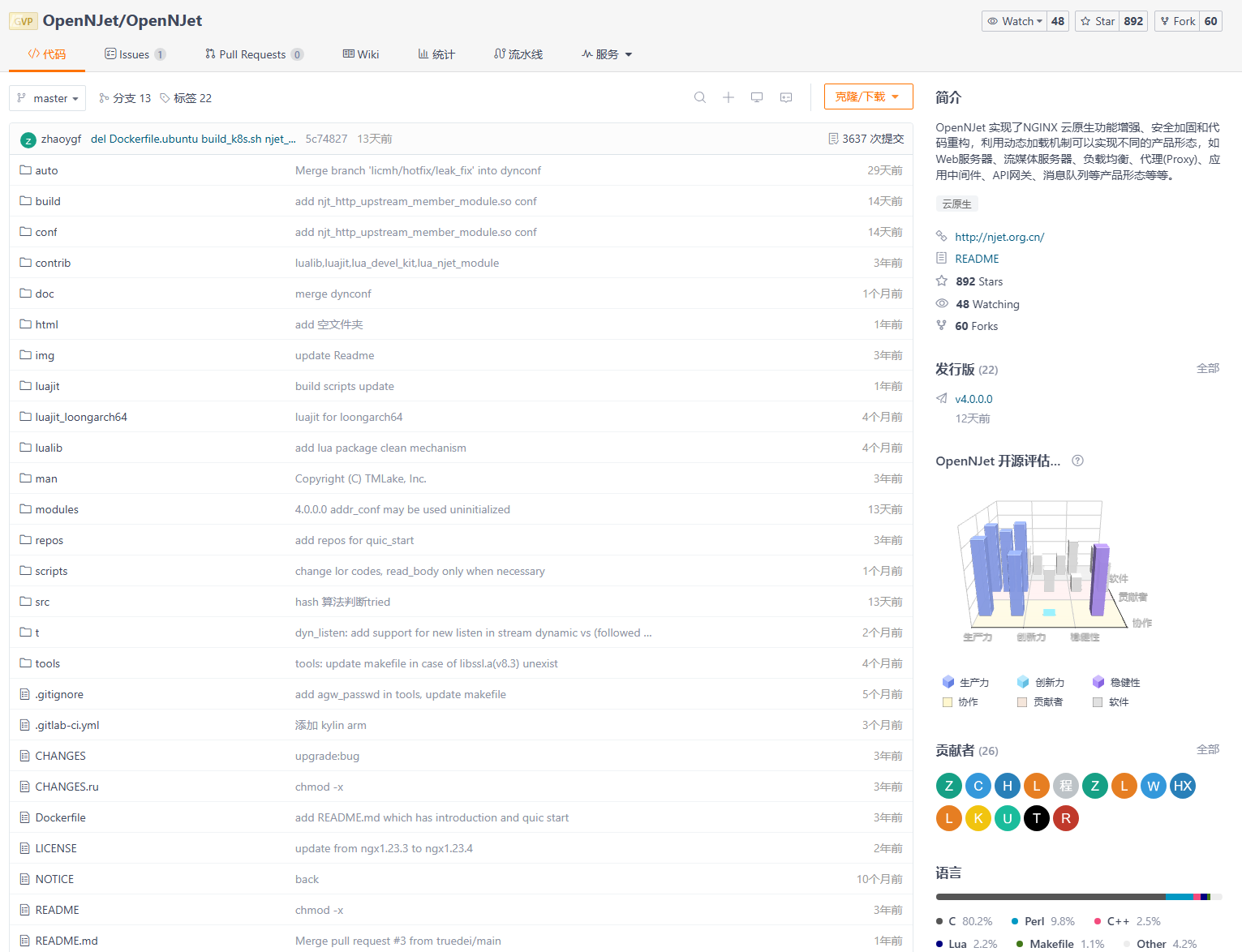Toggle 生产力 legend in the radar chart
The height and width of the screenshot is (952, 1242).
coord(965,682)
